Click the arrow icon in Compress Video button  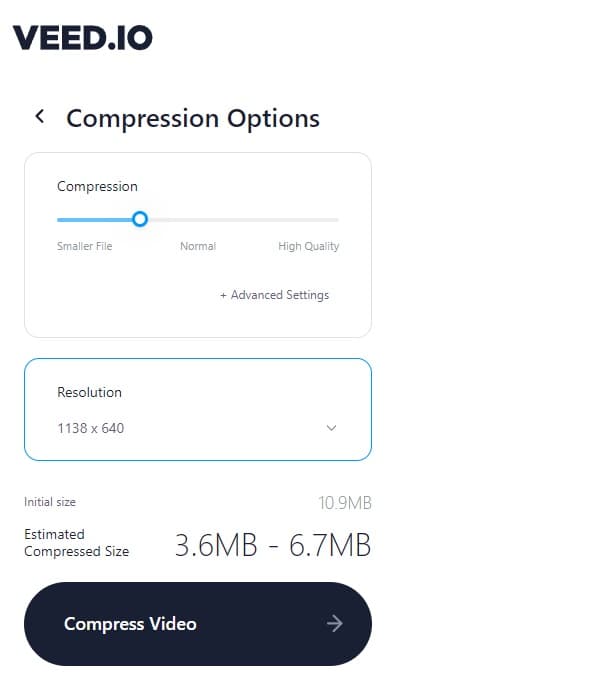point(334,624)
